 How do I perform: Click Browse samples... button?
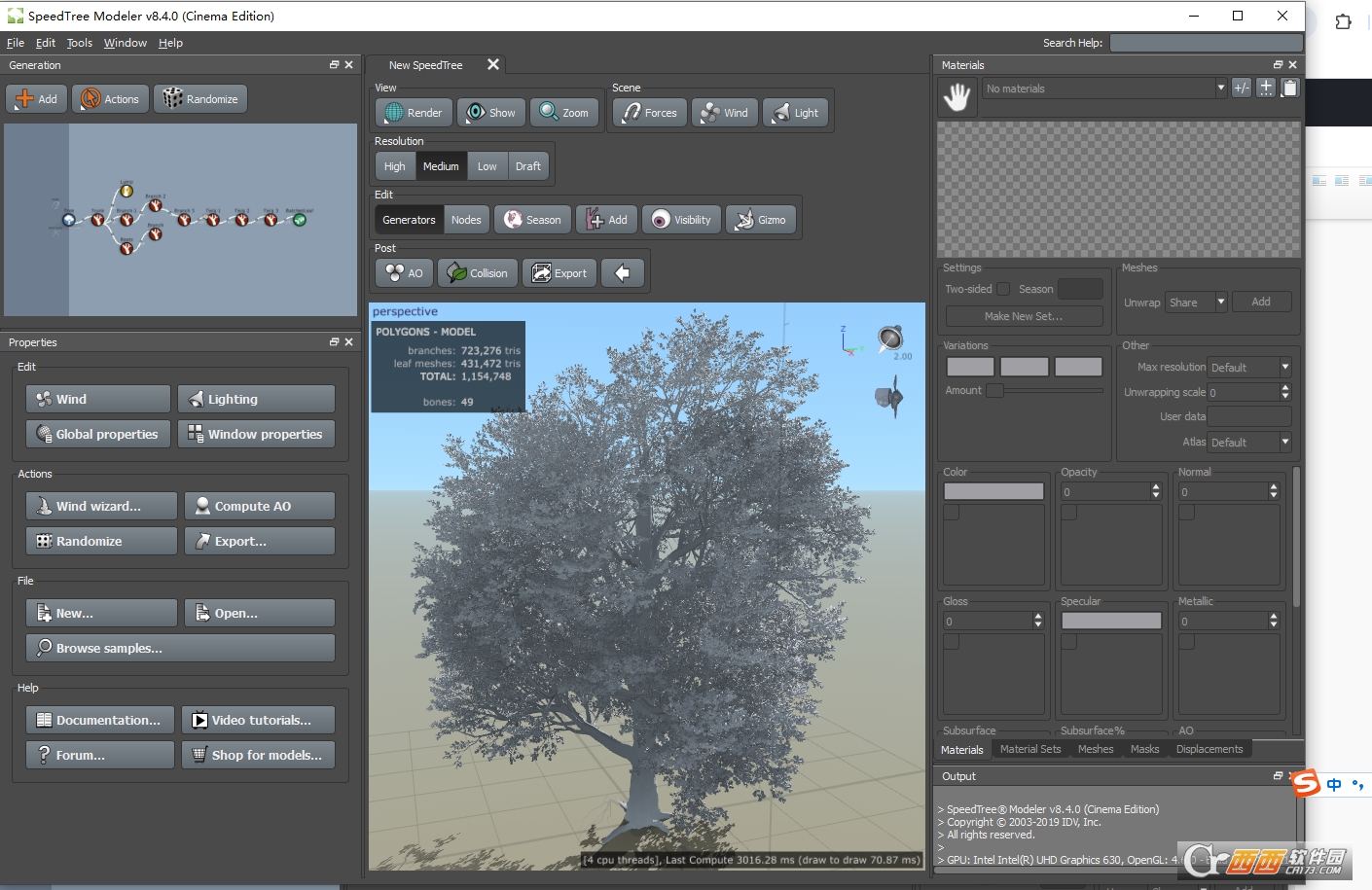click(180, 648)
